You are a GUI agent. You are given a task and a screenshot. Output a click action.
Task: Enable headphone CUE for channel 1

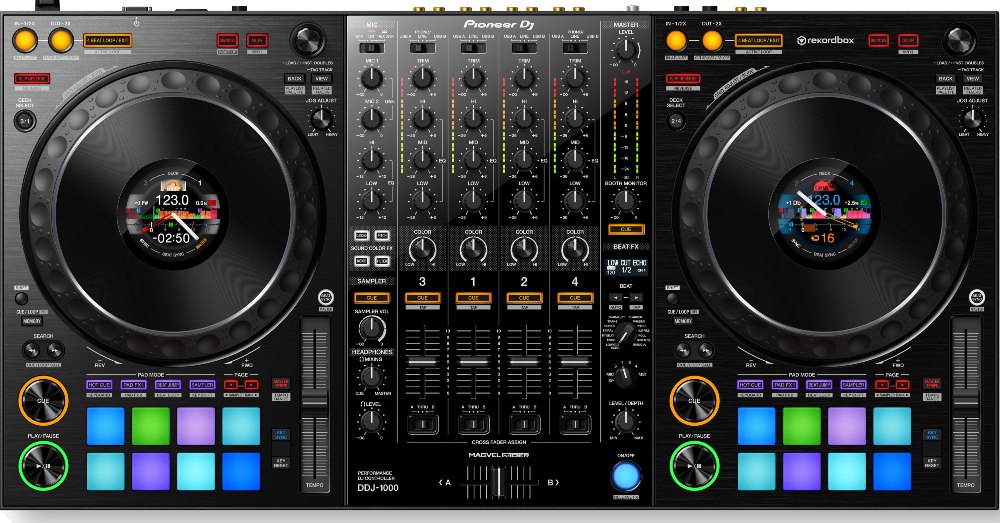473,298
